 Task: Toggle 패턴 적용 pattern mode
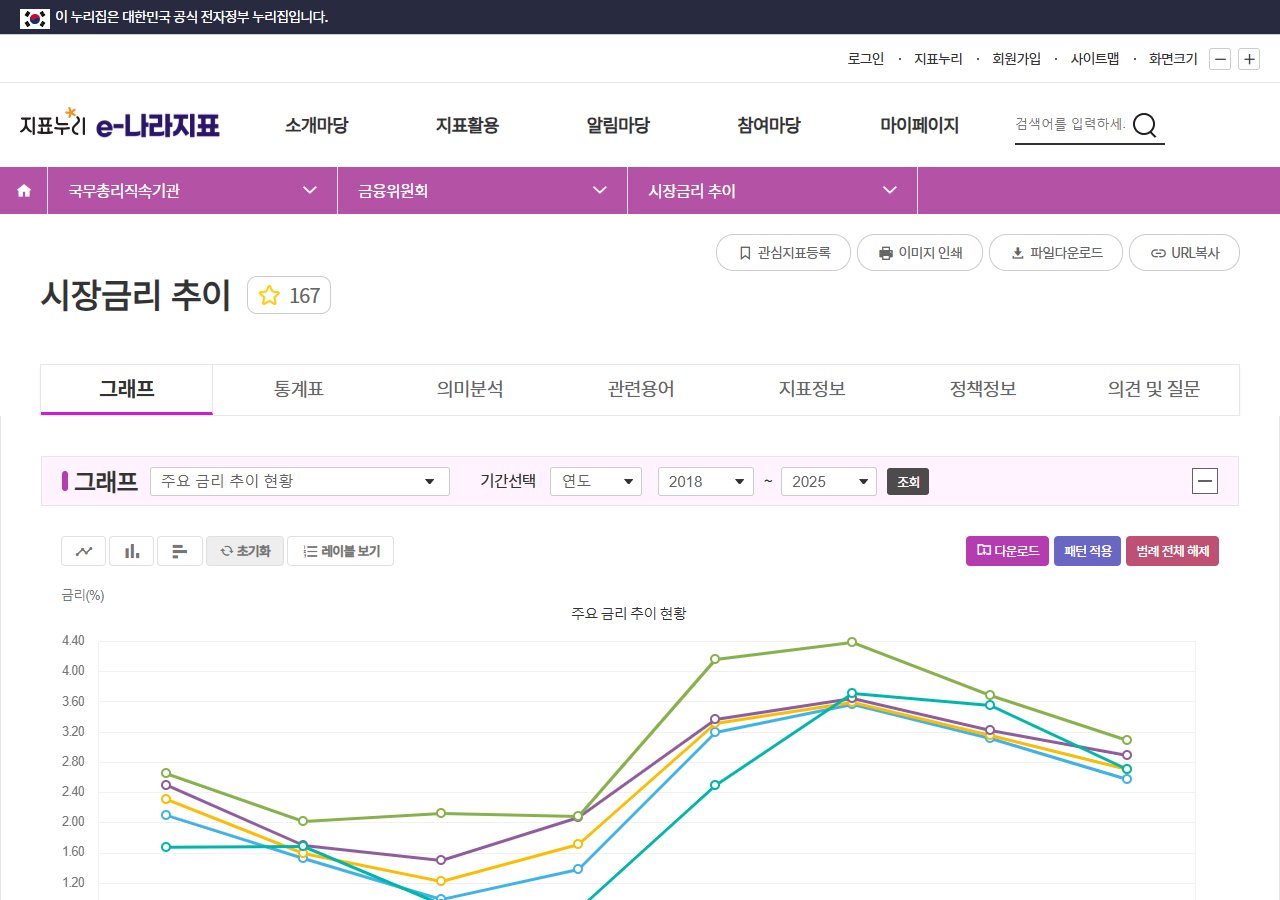[1087, 551]
